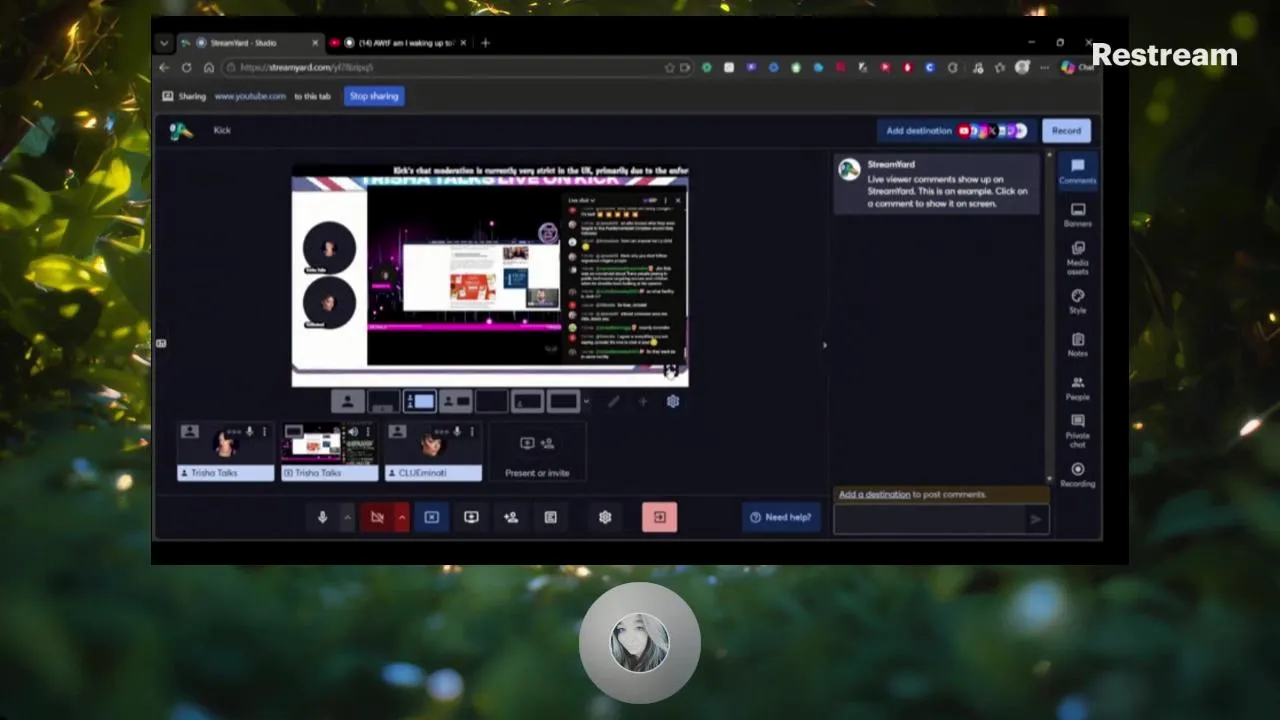
Task: Open the Comments tab in sidebar
Action: pyautogui.click(x=1078, y=171)
